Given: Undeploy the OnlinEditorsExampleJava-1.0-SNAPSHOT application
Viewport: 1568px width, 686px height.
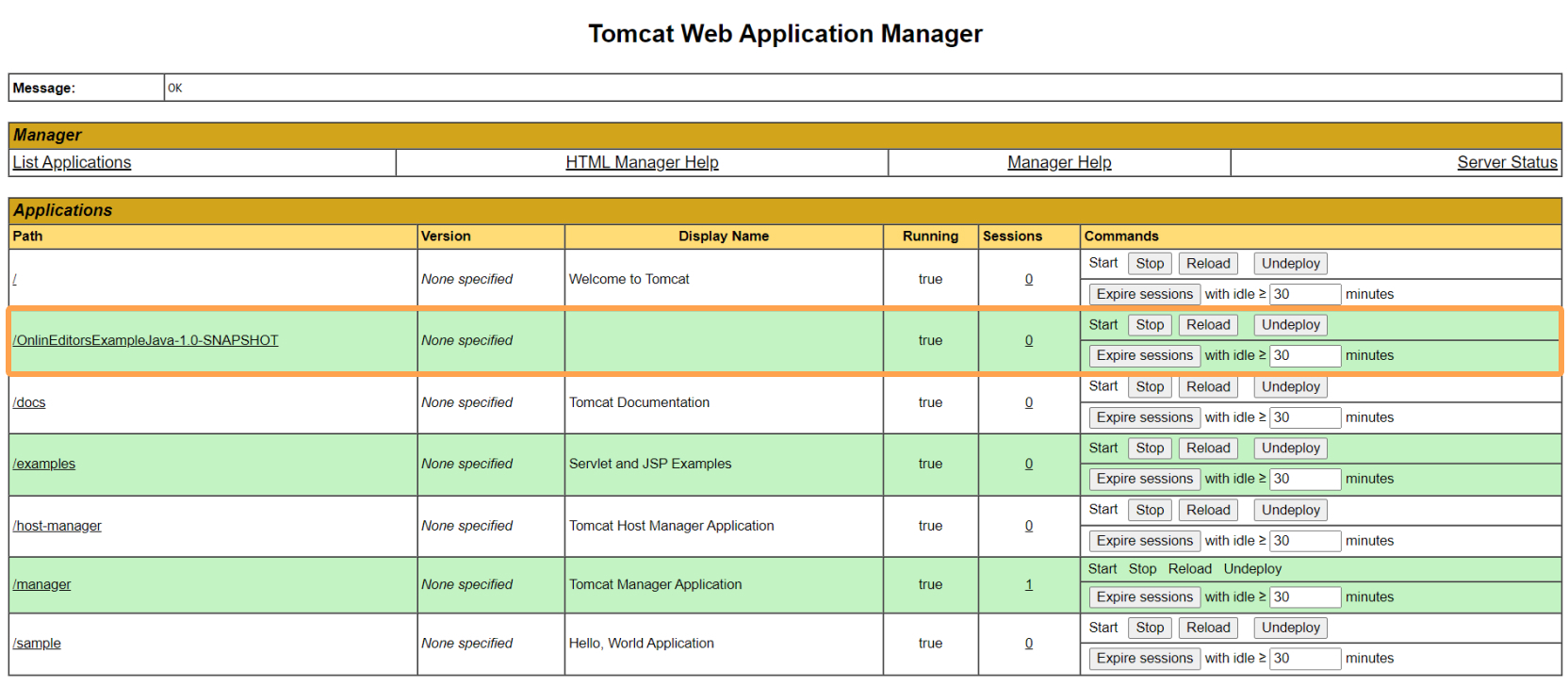Looking at the screenshot, I should tap(1291, 325).
